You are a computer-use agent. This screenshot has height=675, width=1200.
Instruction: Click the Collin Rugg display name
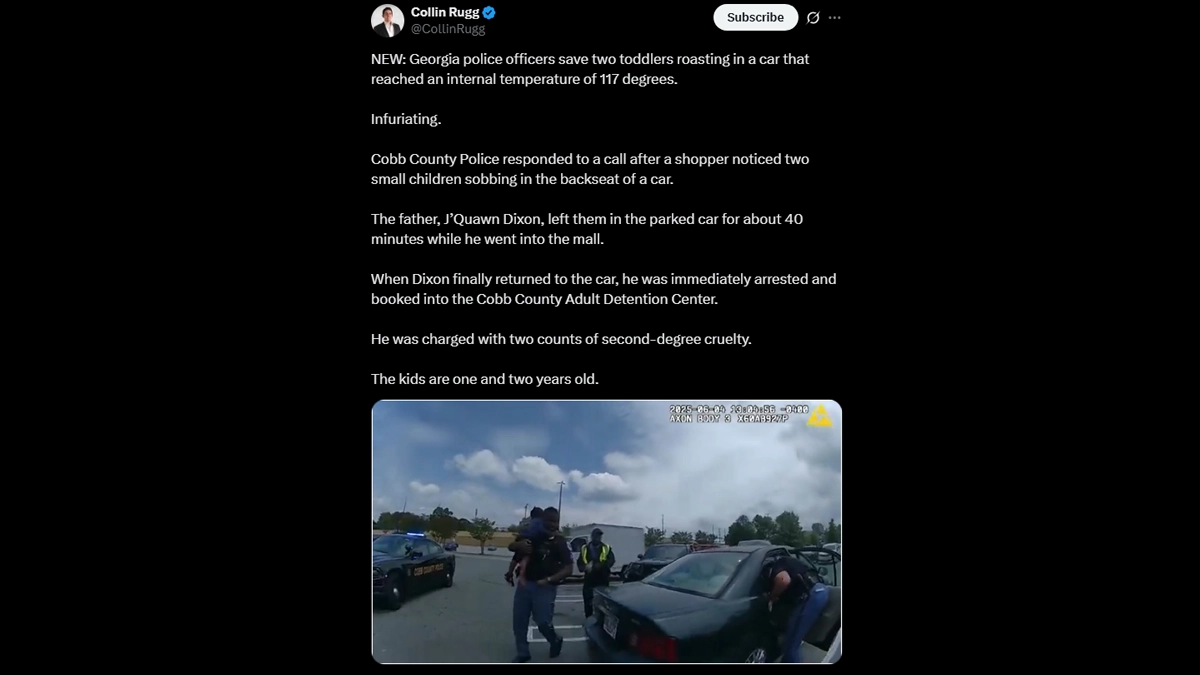(445, 13)
